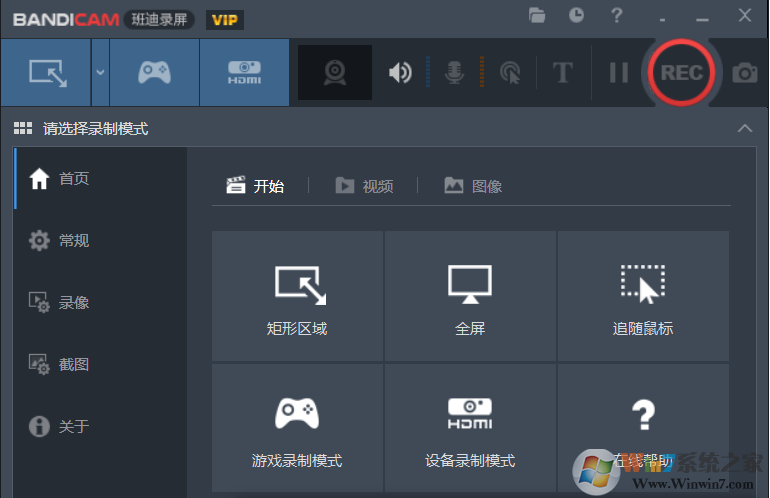
Task: Choose the 全屏 fullscreen recording tile
Action: coord(470,296)
